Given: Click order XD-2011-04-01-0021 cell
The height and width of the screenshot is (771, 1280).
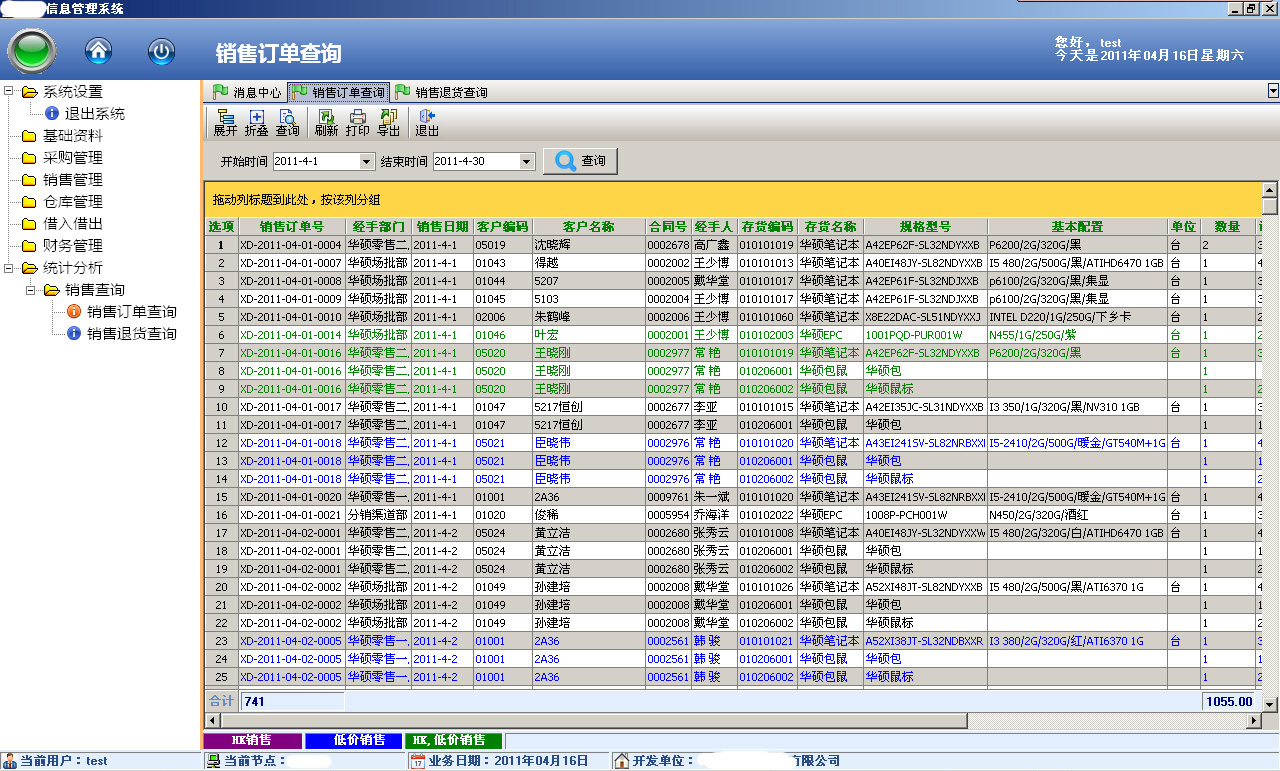Looking at the screenshot, I should pyautogui.click(x=291, y=515).
